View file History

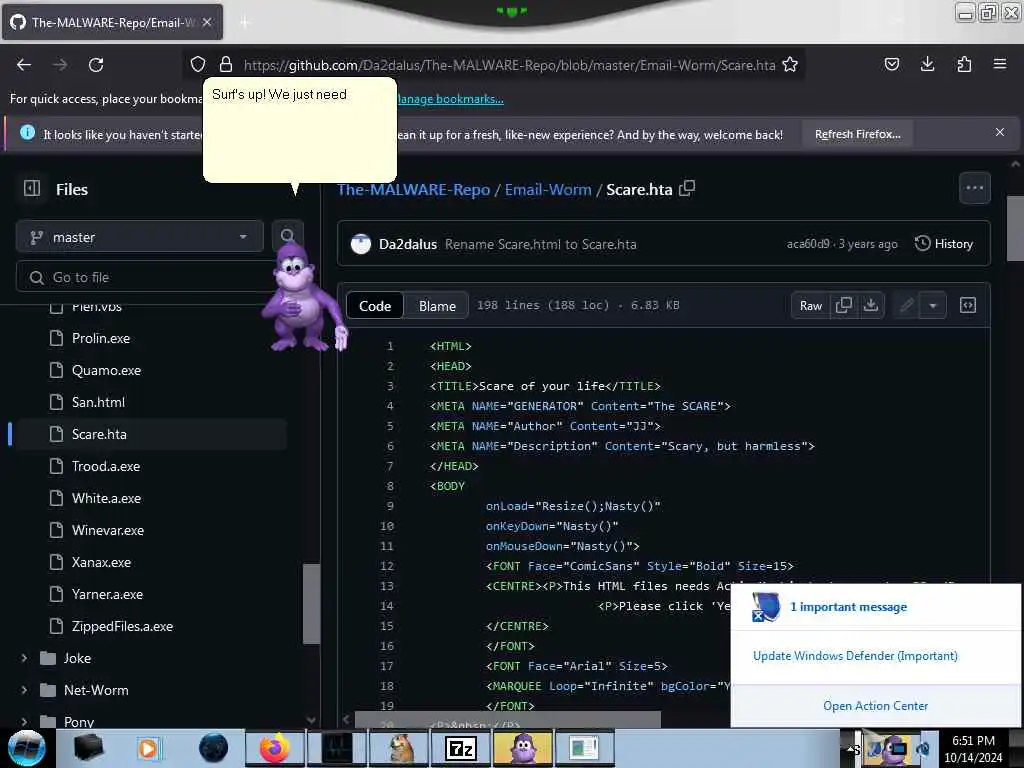pos(944,244)
